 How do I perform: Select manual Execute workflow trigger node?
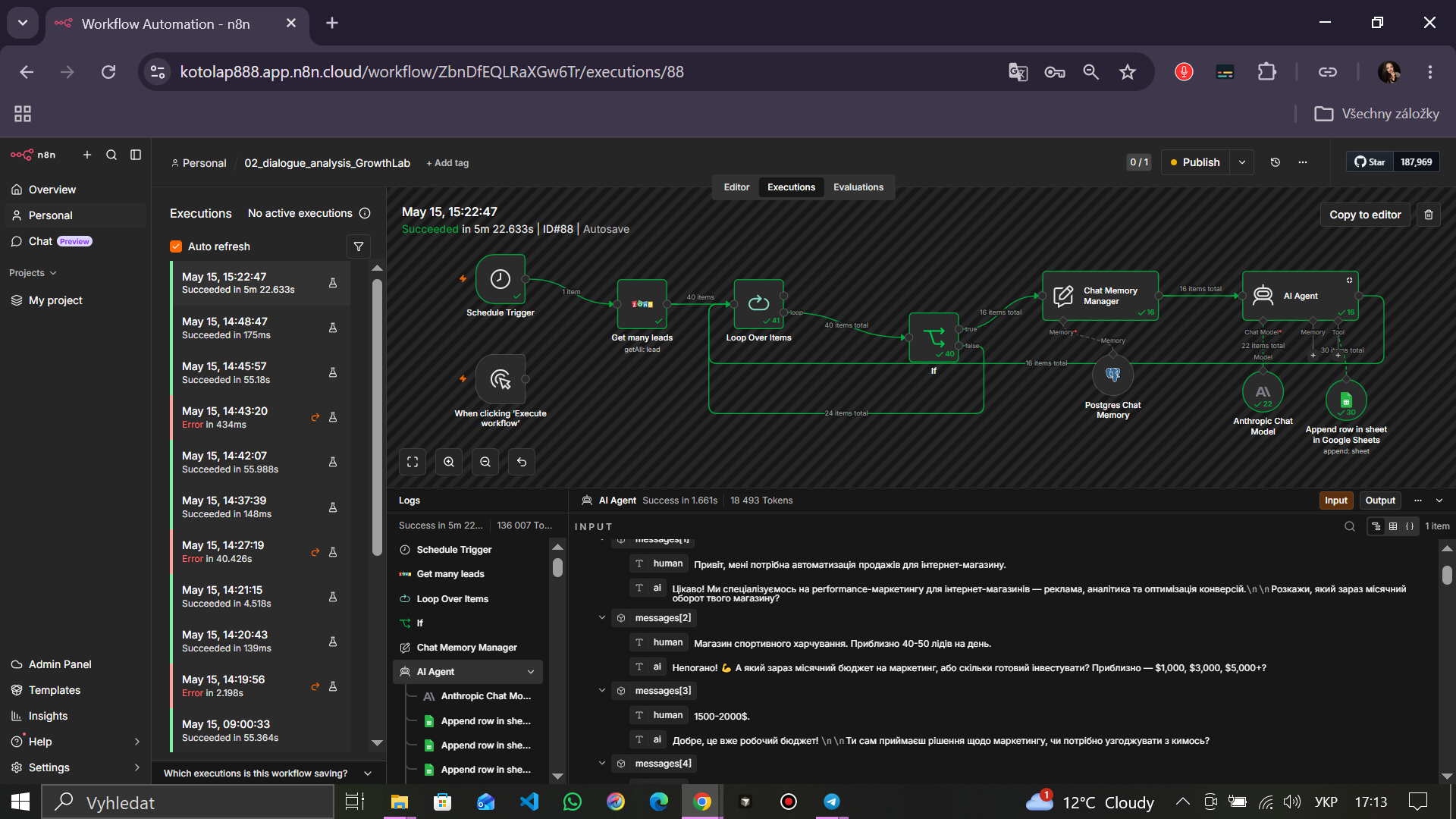[500, 379]
